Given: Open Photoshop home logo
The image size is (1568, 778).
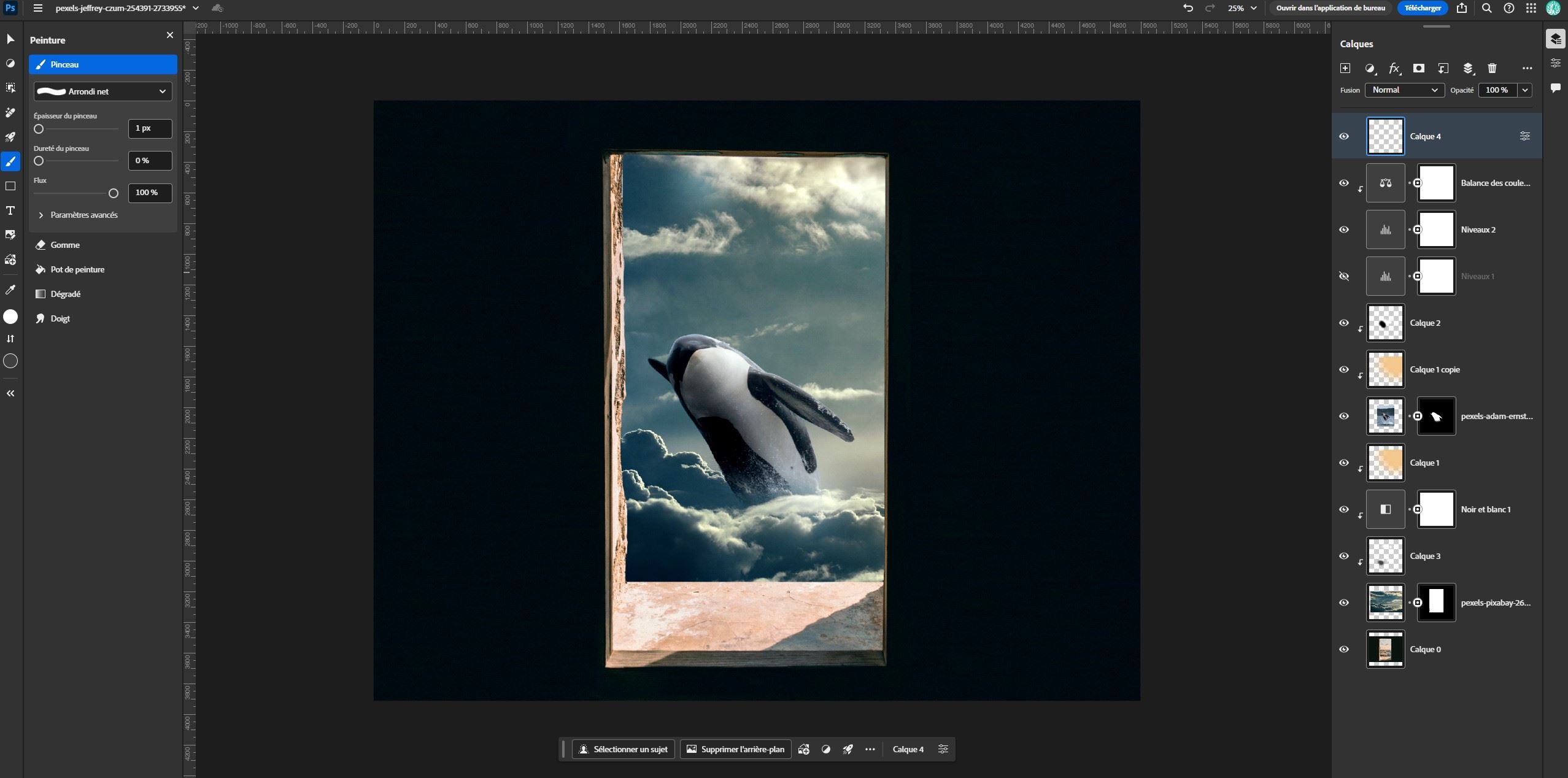Looking at the screenshot, I should 10,8.
